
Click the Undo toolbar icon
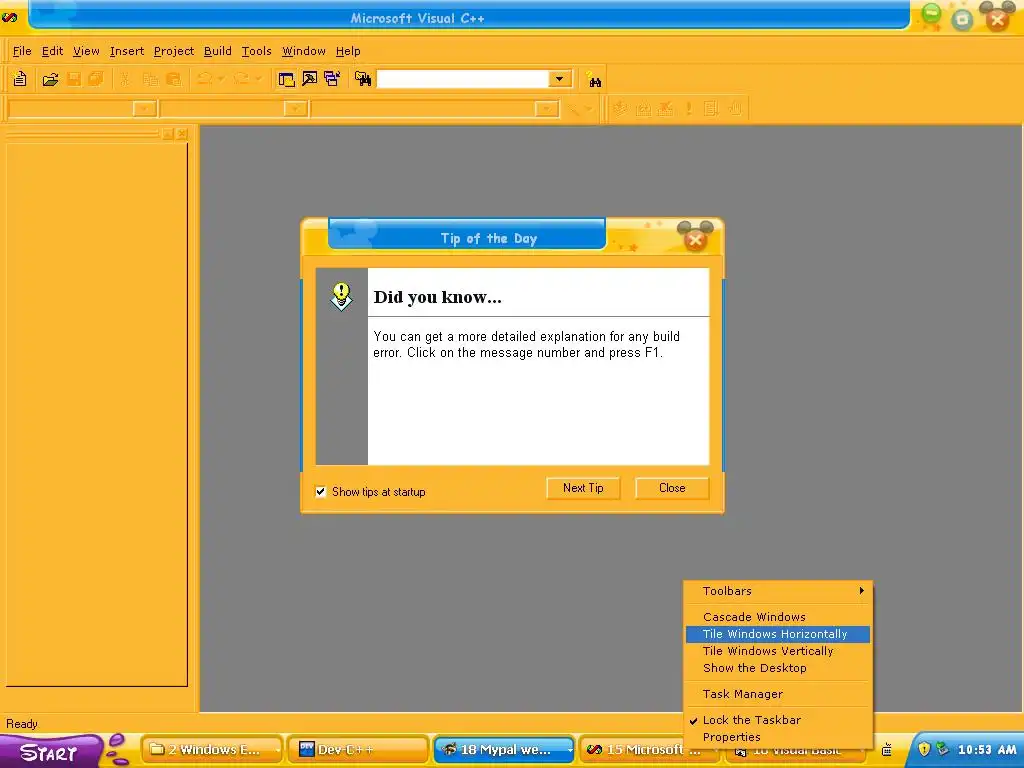(204, 79)
